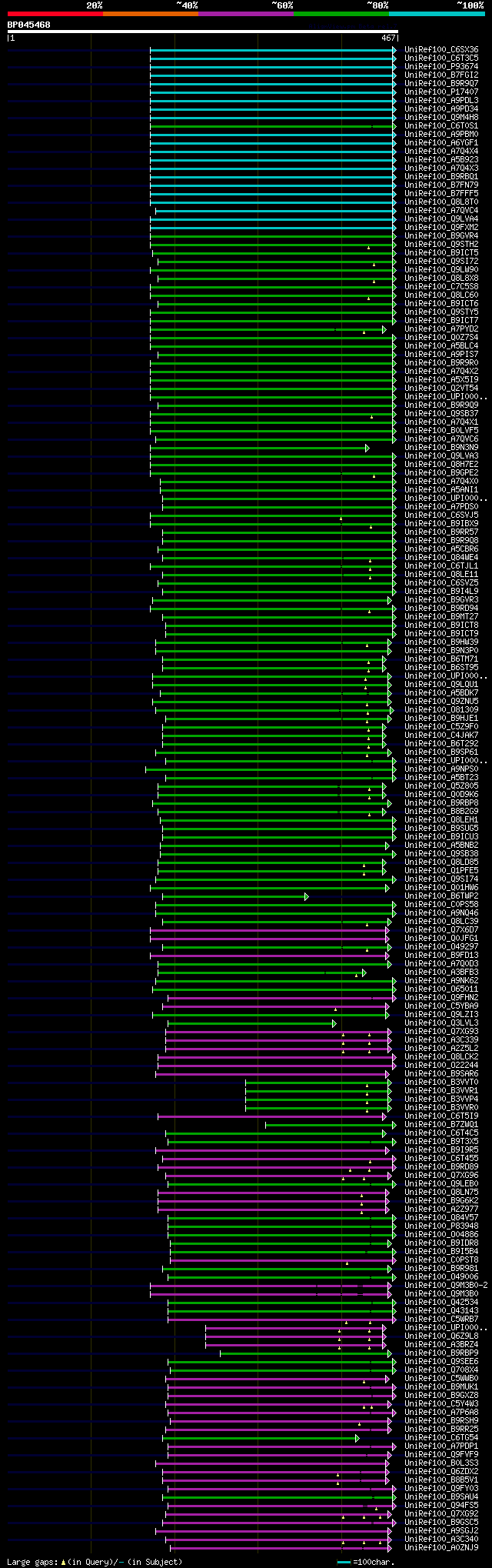492x1568 pixels.
Task: Click the cyan ~100% identity legend segment
Action: [x=436, y=14]
